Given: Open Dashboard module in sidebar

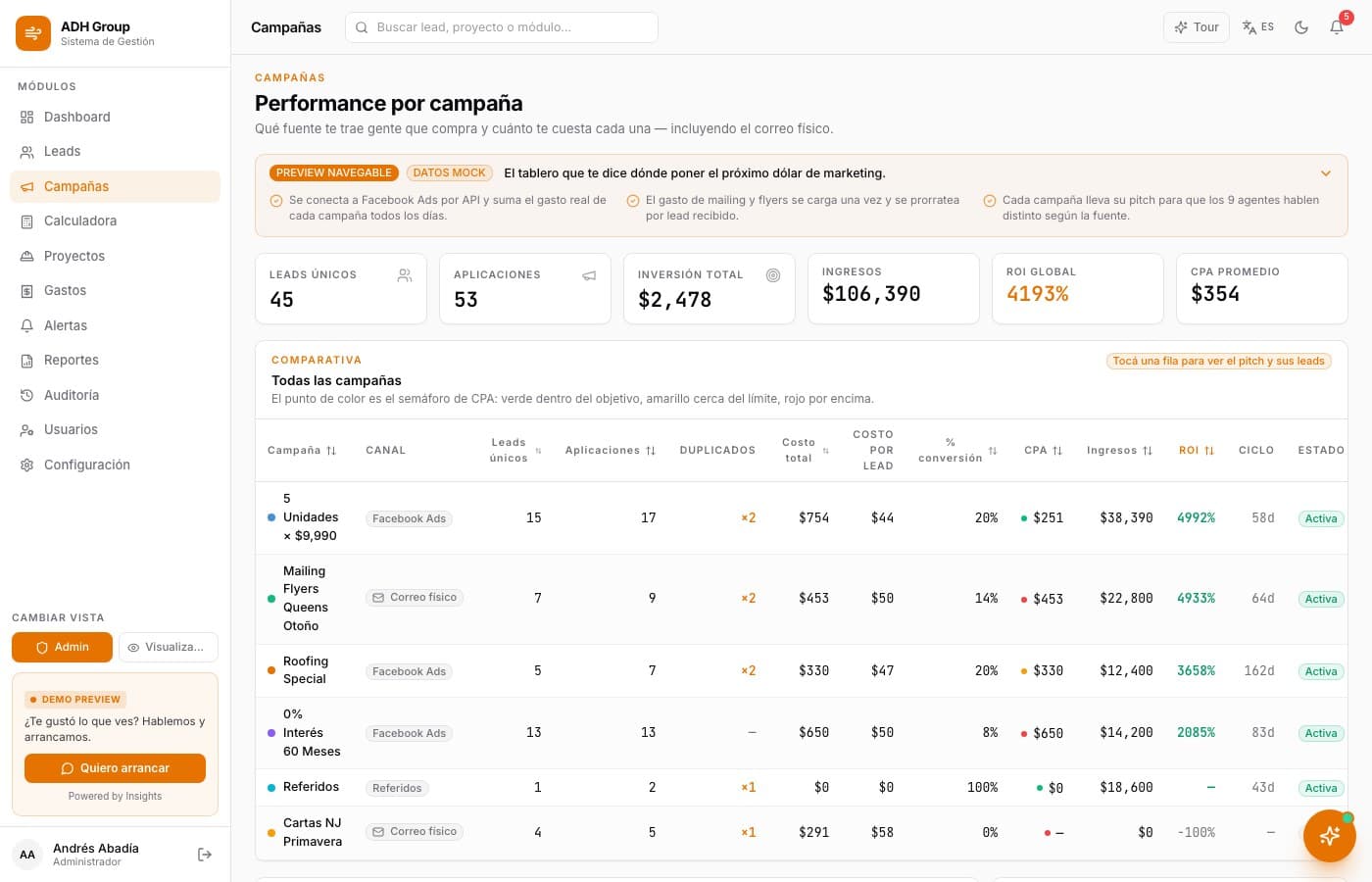Looking at the screenshot, I should click(115, 117).
